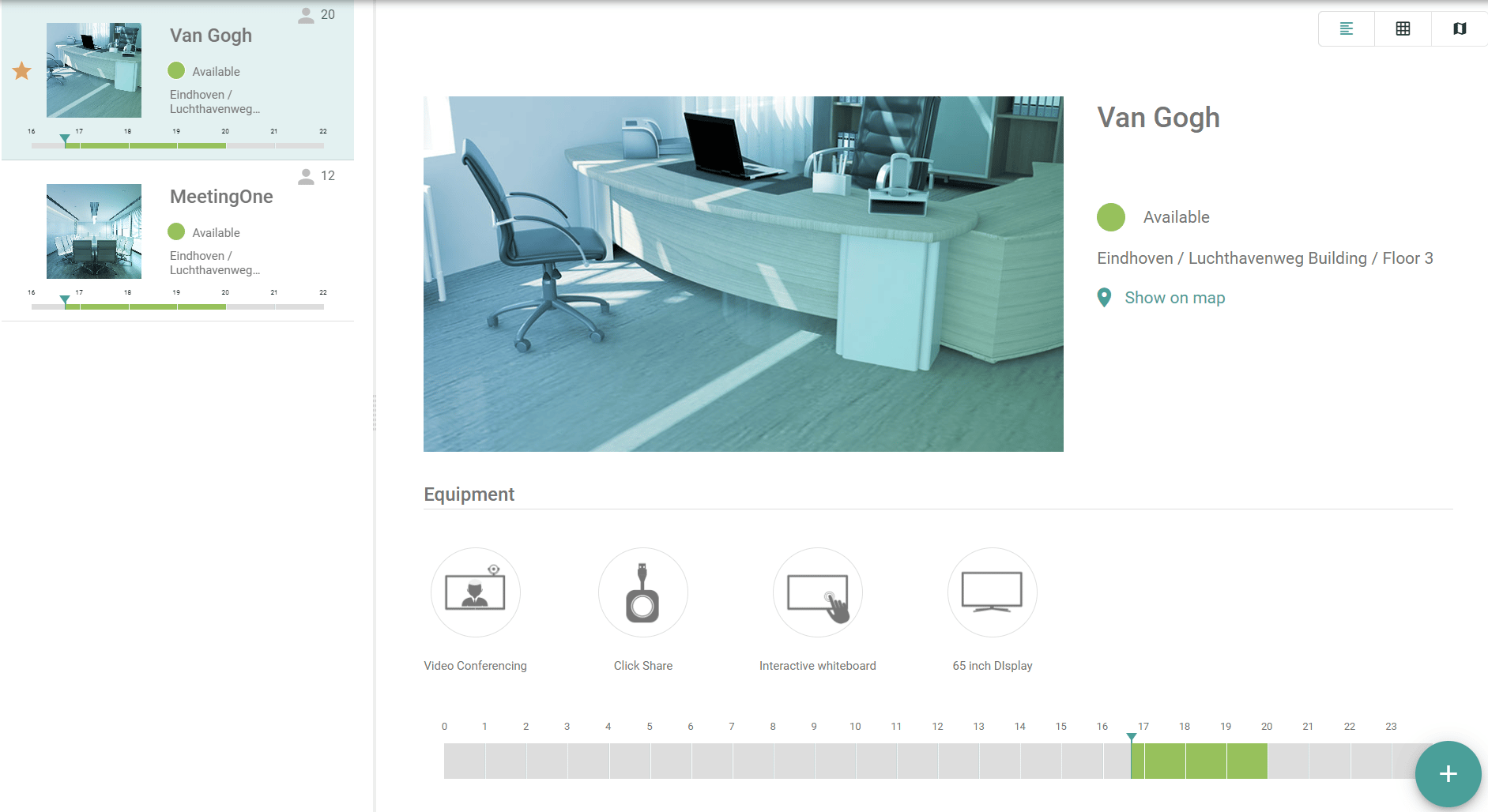Select the MeetingOne room thumbnail

94,231
